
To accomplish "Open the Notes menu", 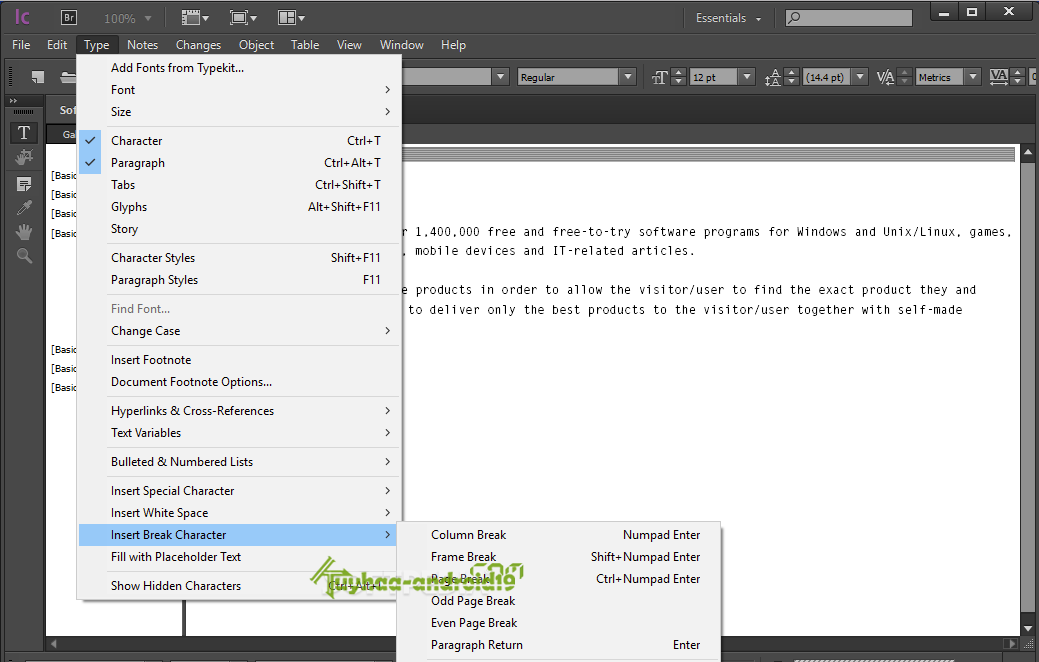I will pyautogui.click(x=142, y=45).
